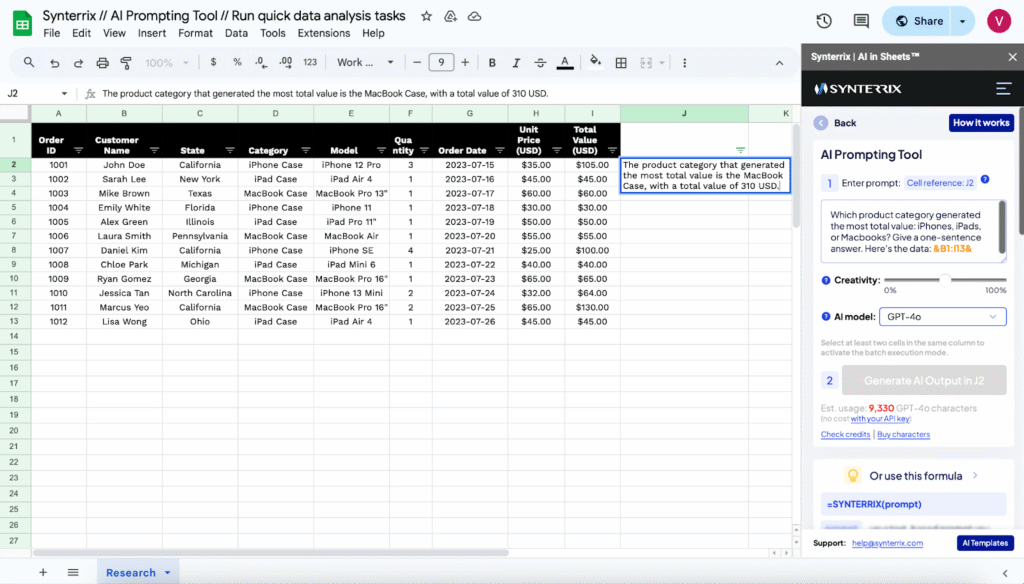Open the Total Value column filter
Image resolution: width=1024 pixels, height=584 pixels.
tap(612, 150)
